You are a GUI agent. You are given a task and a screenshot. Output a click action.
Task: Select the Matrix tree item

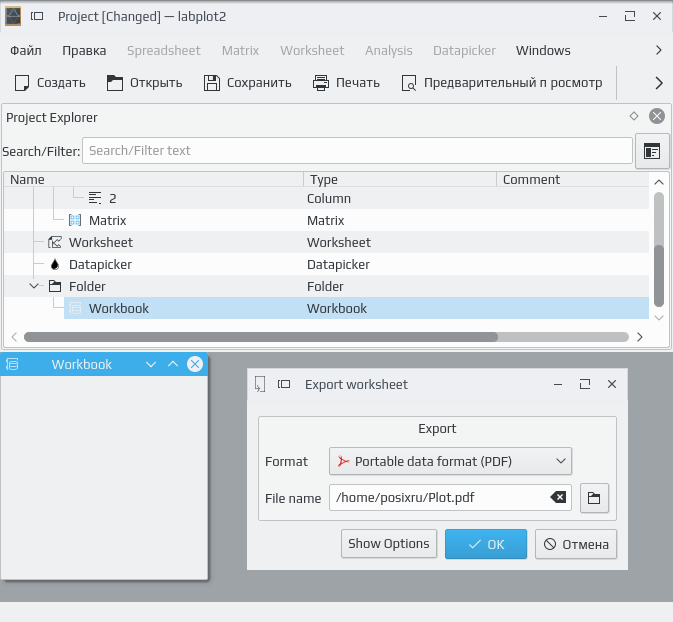pyautogui.click(x=107, y=221)
